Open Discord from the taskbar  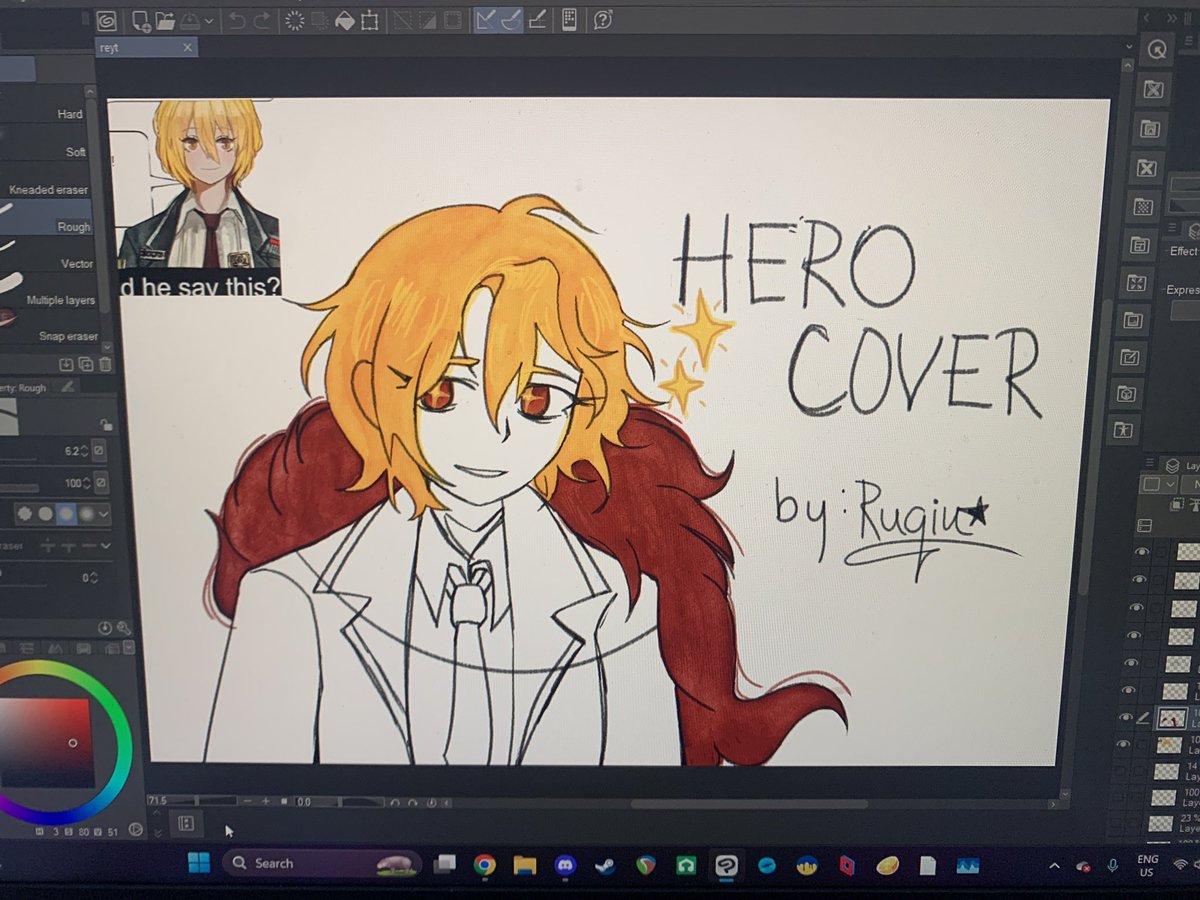click(x=564, y=864)
